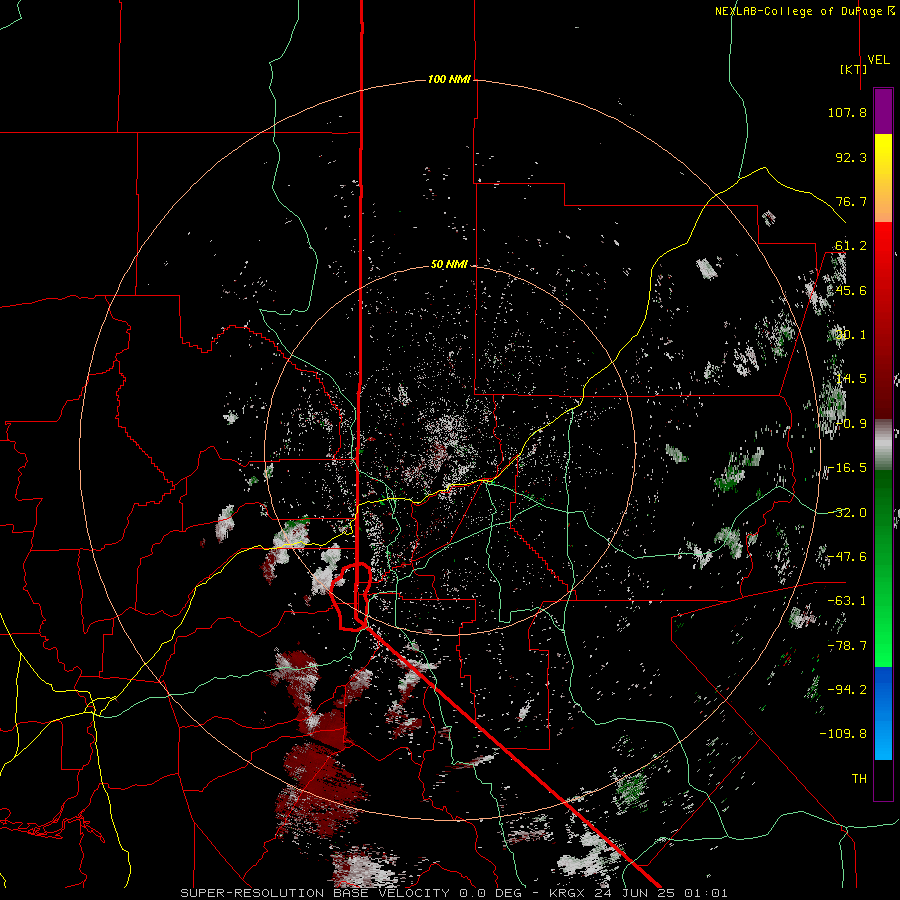
Task: Select the 14.5 scale value
Action: pyautogui.click(x=851, y=379)
